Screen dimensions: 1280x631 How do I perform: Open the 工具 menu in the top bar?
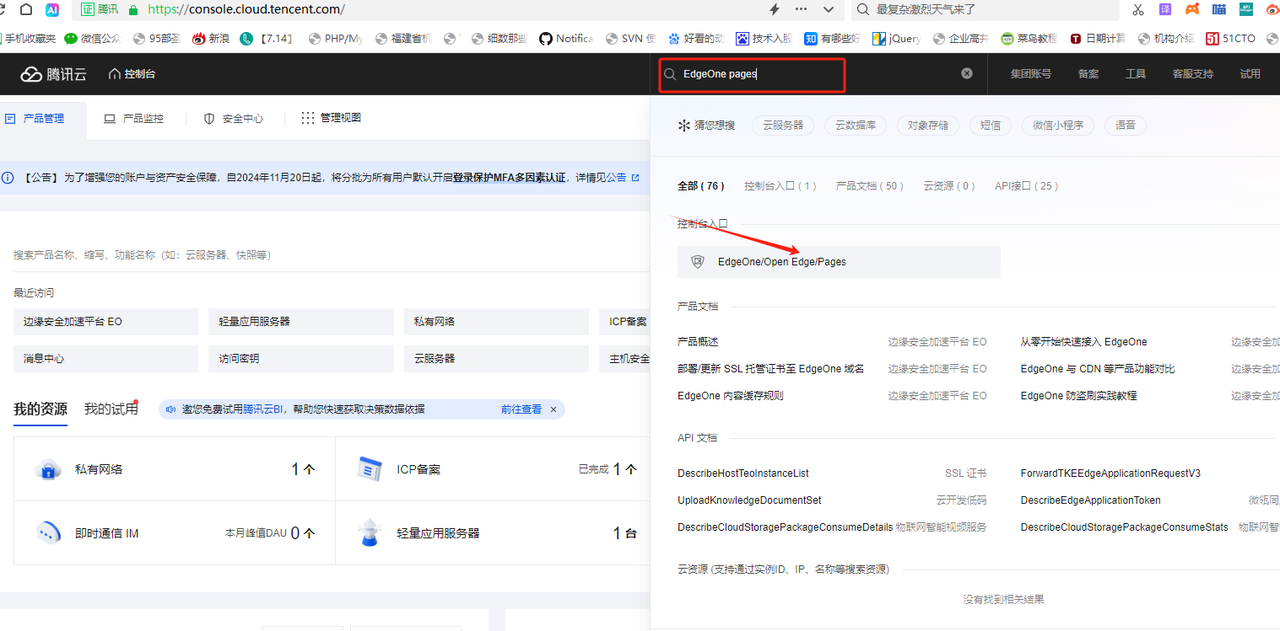pyautogui.click(x=1135, y=74)
